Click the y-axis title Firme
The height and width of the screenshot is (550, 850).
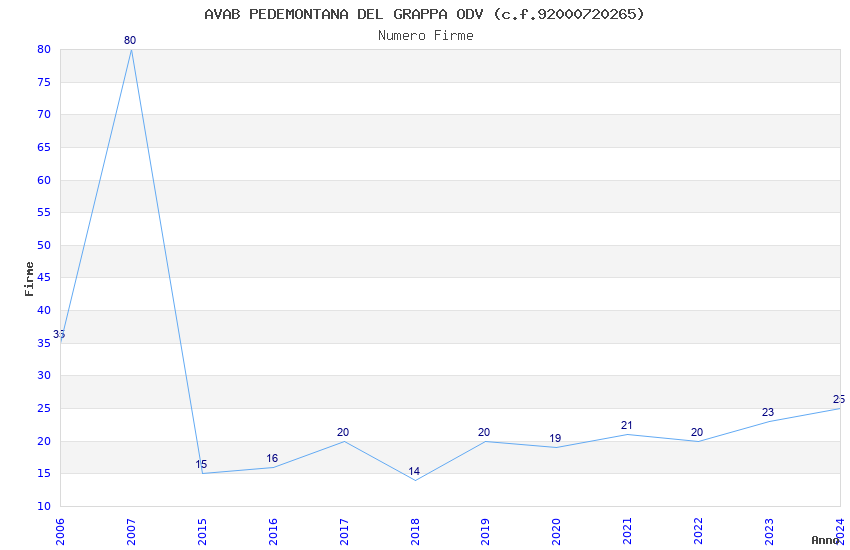coord(29,279)
